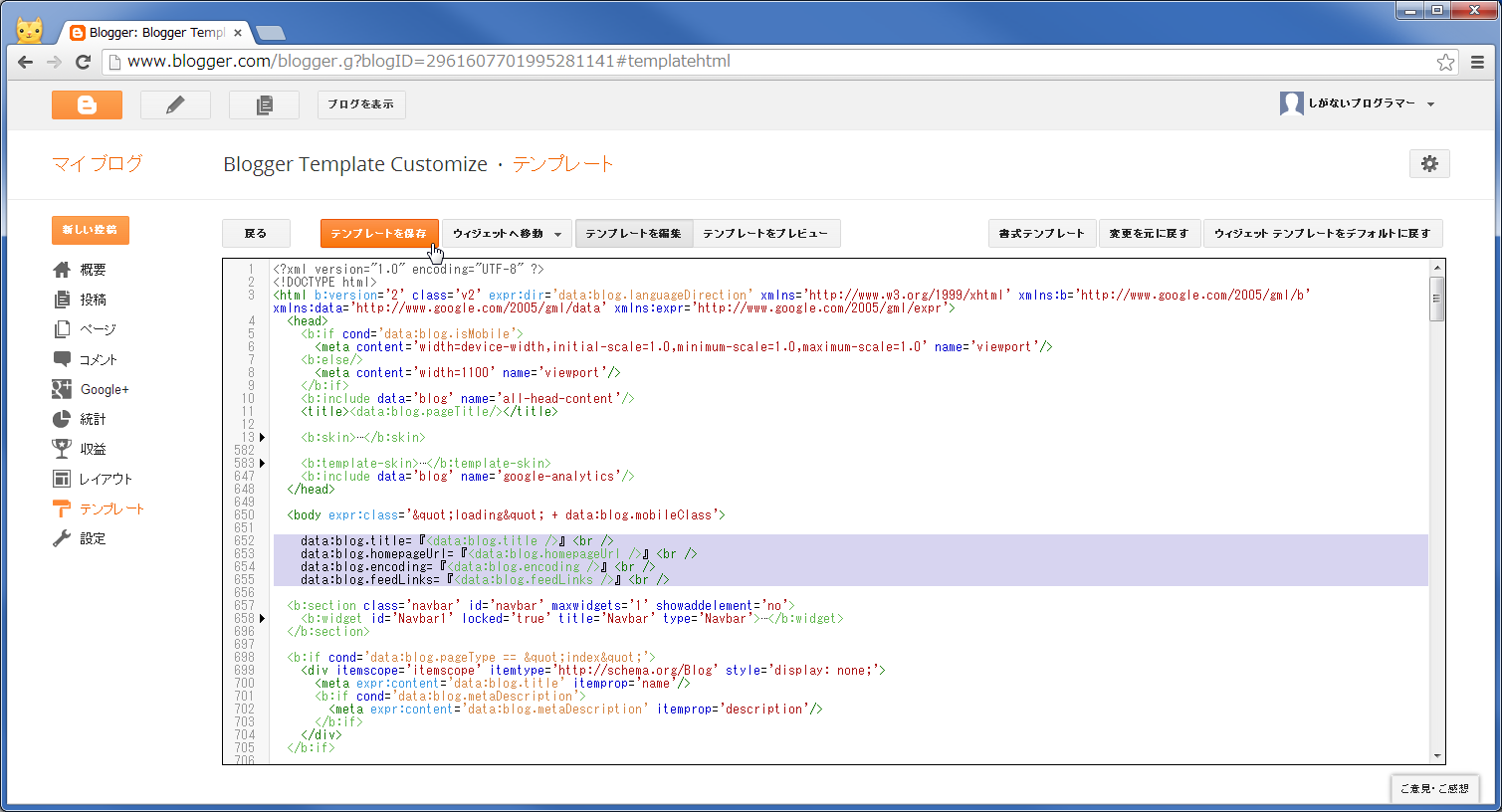Viewport: 1502px width, 812px height.
Task: Open the Chrome menu icon
Action: tap(1478, 62)
